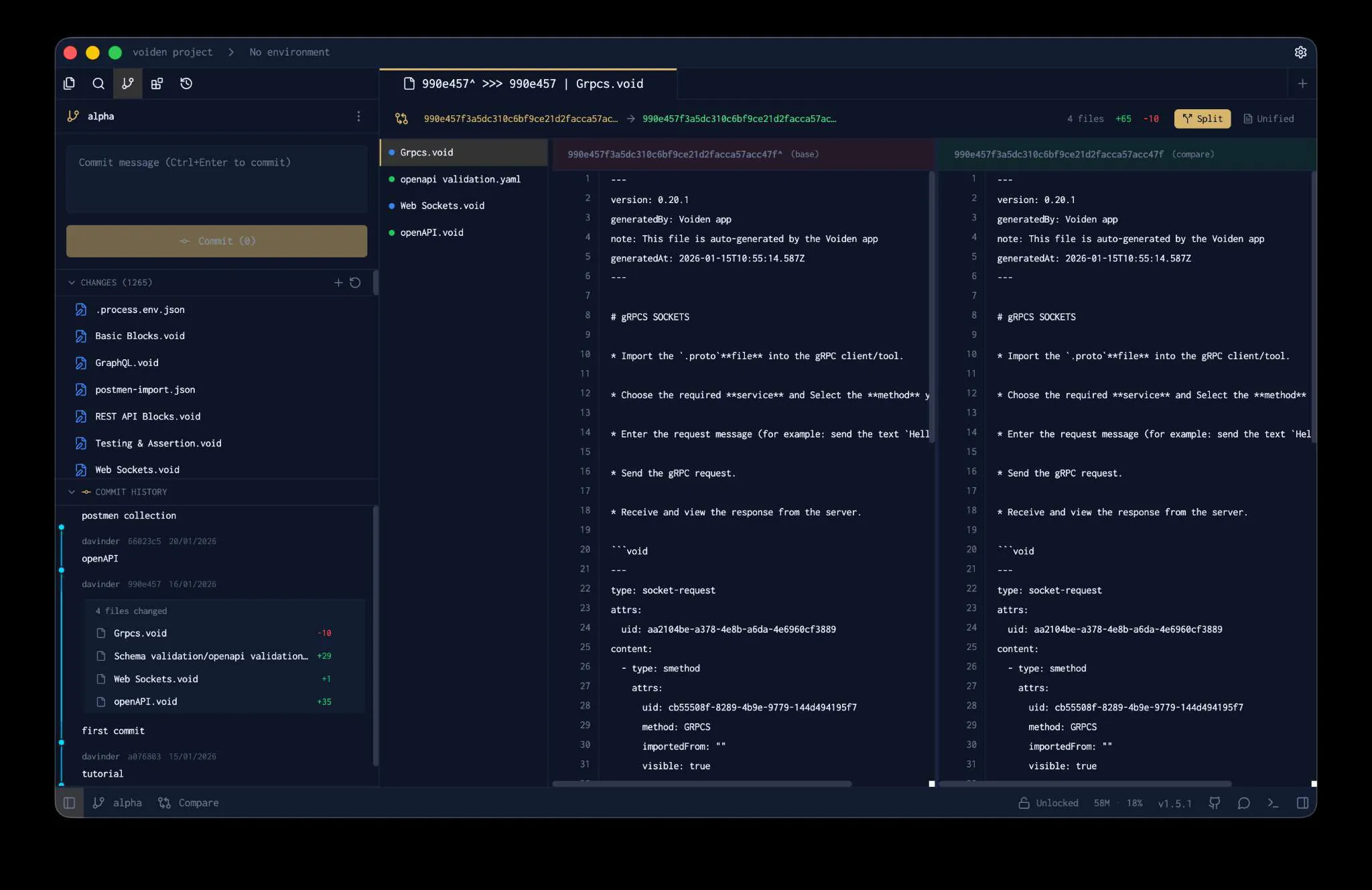Select the Grpcs.void diff tab
Image resolution: width=1372 pixels, height=890 pixels.
(528, 84)
